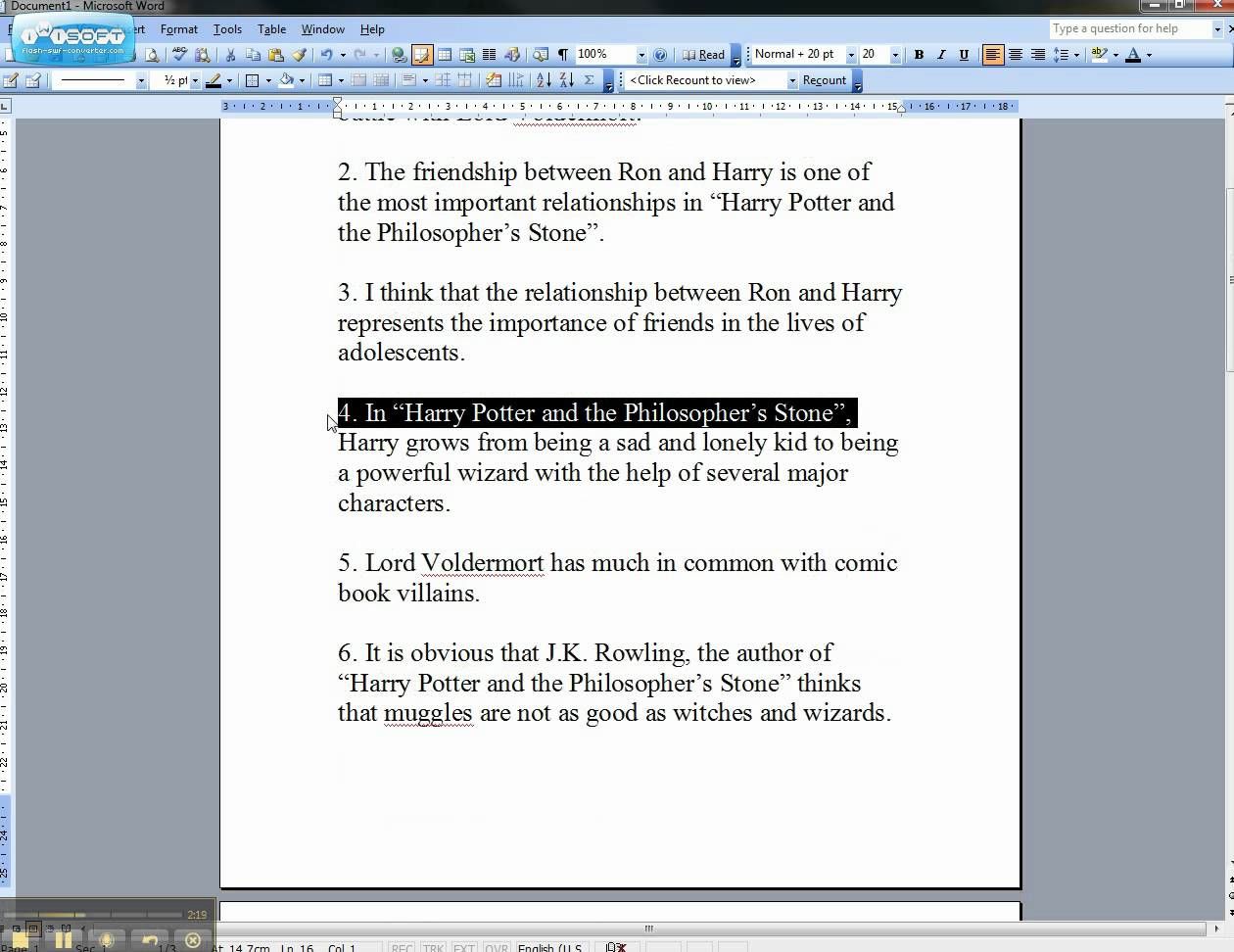Toggle OVR overtype mode in status bar
The width and height of the screenshot is (1234, 952).
(497, 947)
